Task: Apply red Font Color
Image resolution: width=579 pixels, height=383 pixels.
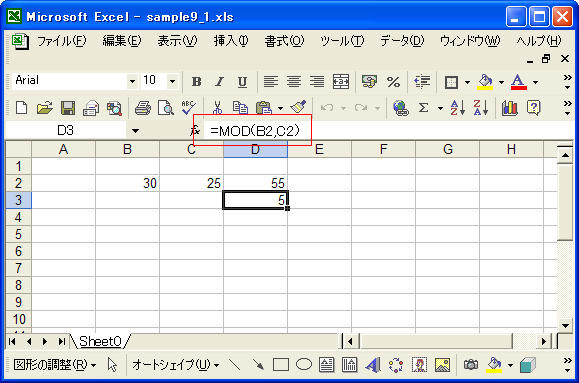Action: (x=518, y=82)
